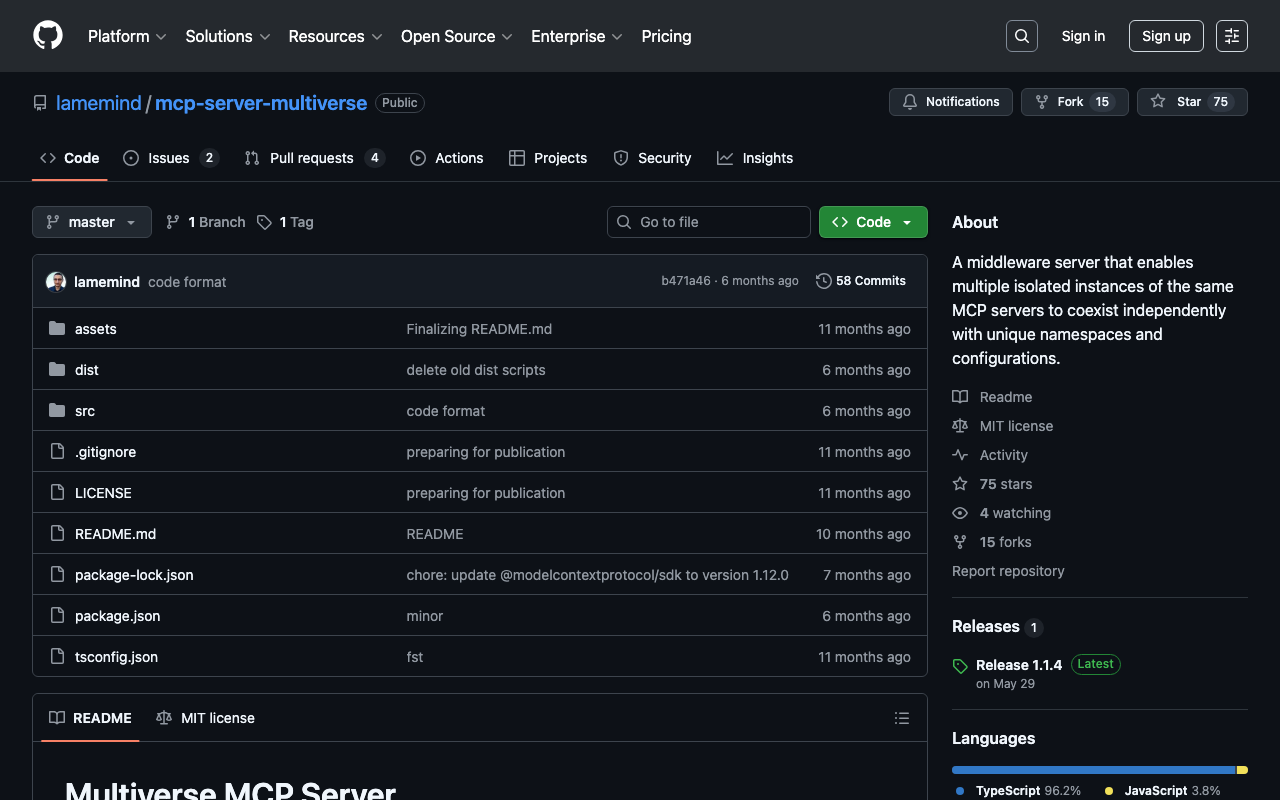Open the master branch dropdown

(92, 222)
